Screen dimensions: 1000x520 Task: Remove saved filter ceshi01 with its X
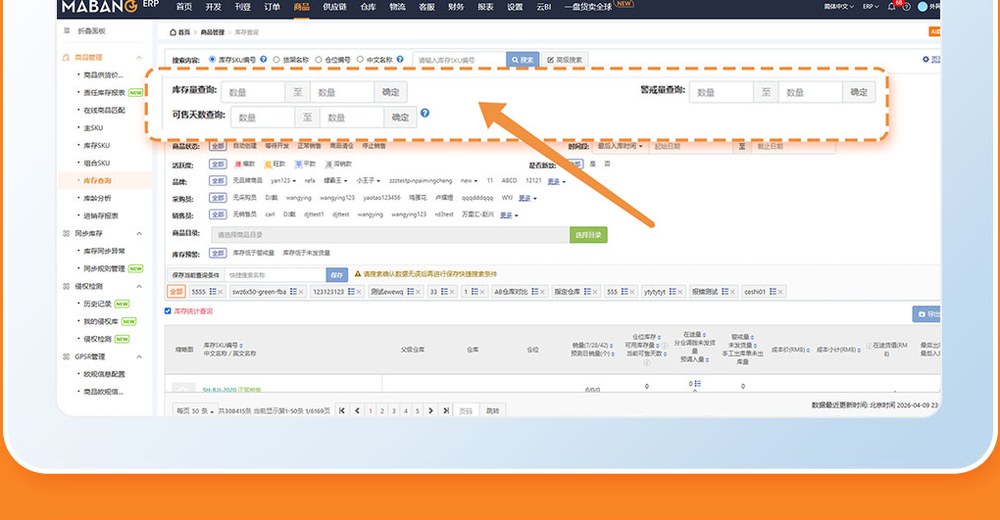point(781,292)
